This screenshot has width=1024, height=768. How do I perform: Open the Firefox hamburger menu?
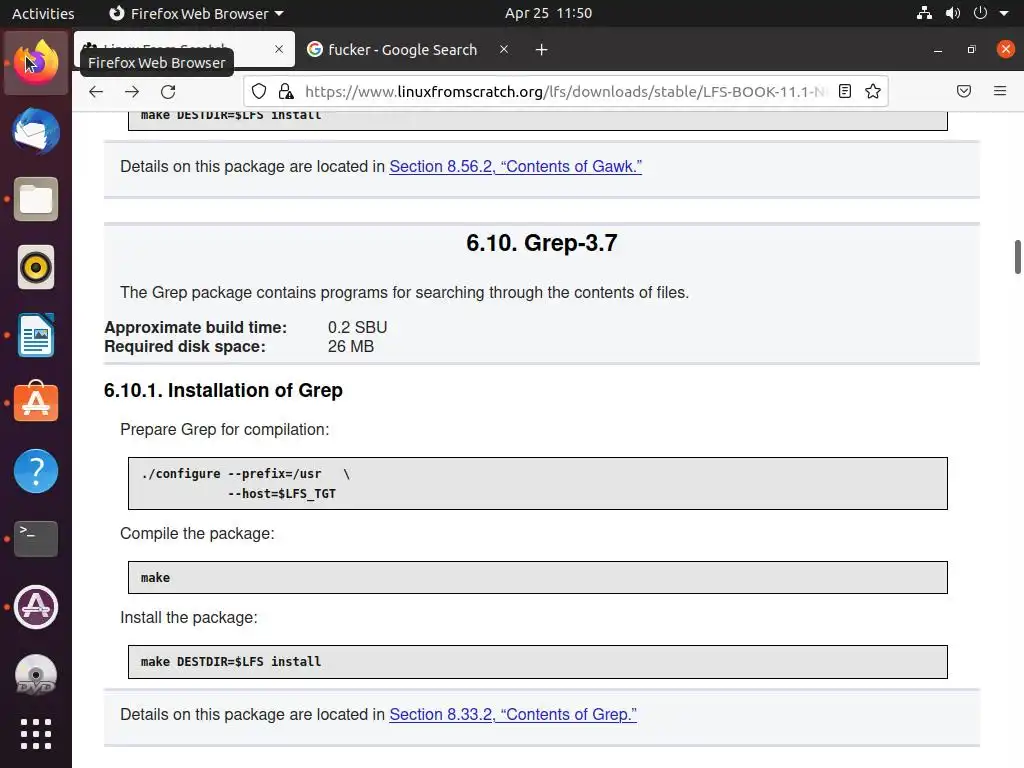click(x=999, y=91)
